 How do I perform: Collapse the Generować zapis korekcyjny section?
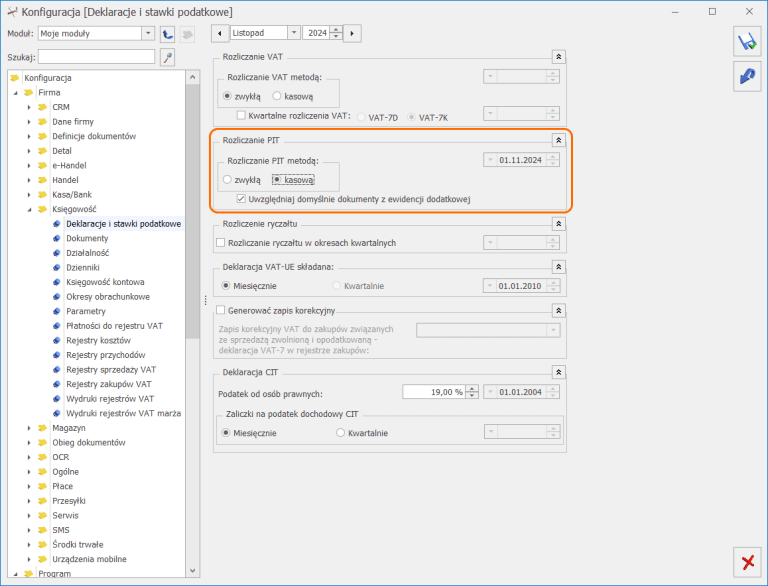coord(558,311)
